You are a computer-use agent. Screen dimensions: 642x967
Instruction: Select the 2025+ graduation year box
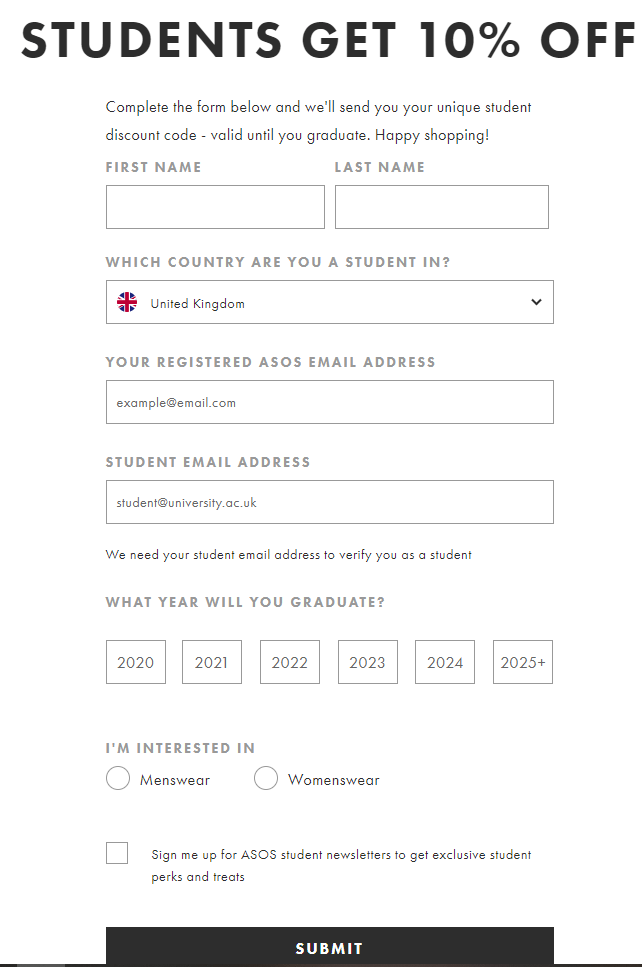click(523, 662)
